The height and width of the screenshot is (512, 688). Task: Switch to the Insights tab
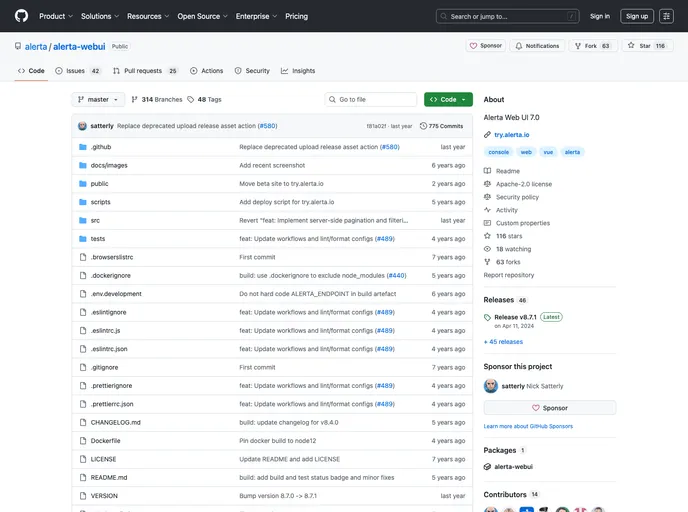point(298,71)
